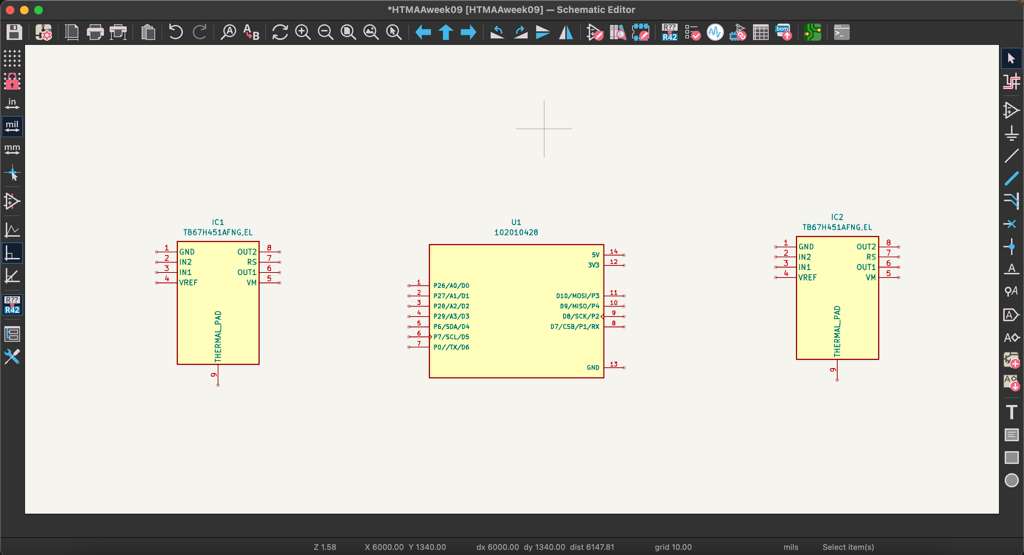Select the Net Label tool
Image resolution: width=1024 pixels, height=555 pixels.
pos(1011,269)
